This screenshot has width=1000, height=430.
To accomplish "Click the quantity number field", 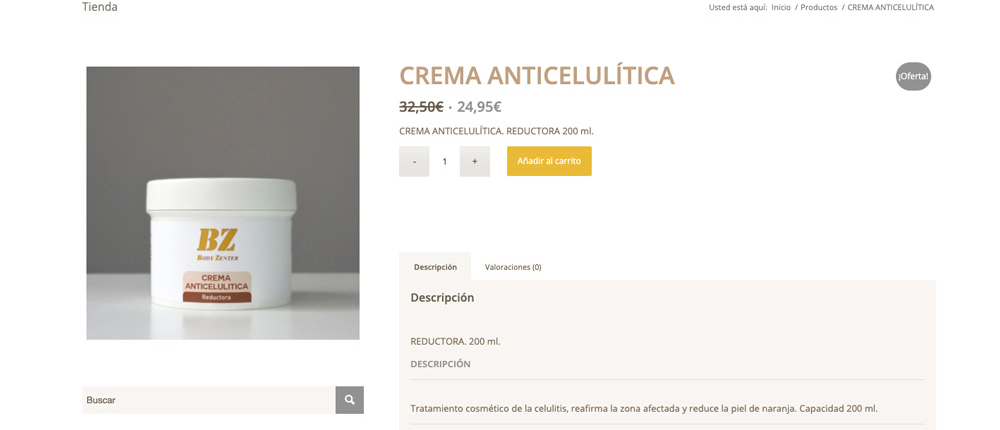I will tap(445, 161).
